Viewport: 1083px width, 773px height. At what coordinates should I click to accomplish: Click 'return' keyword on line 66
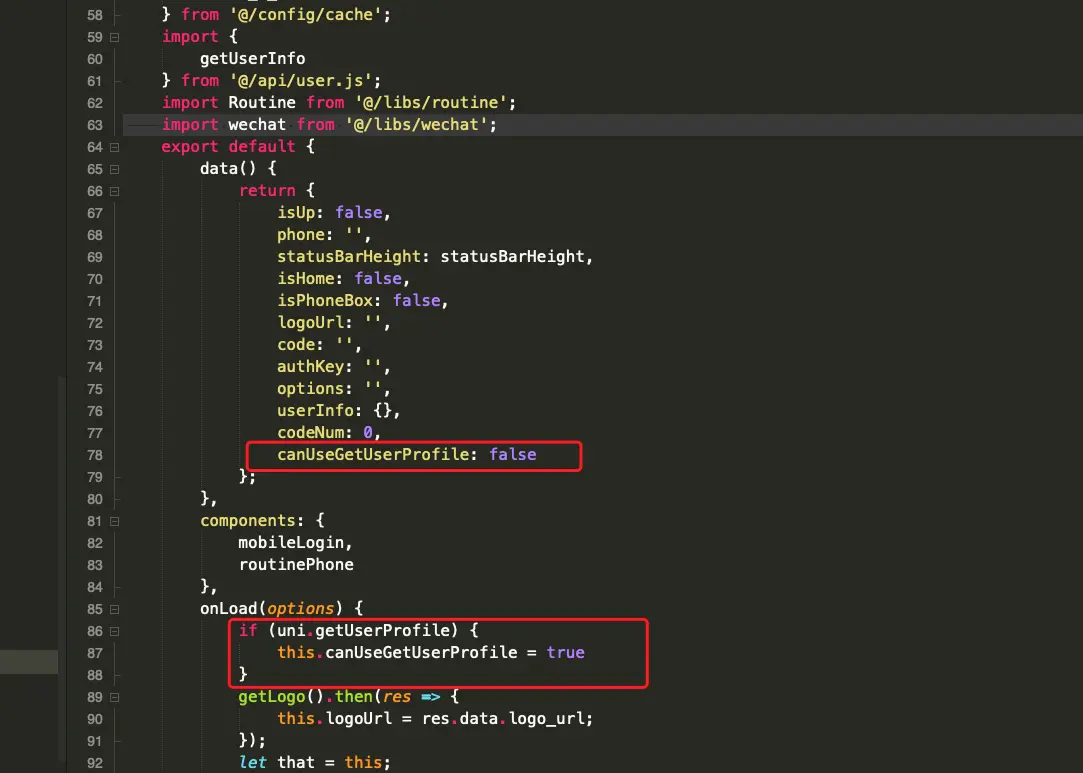tap(267, 191)
